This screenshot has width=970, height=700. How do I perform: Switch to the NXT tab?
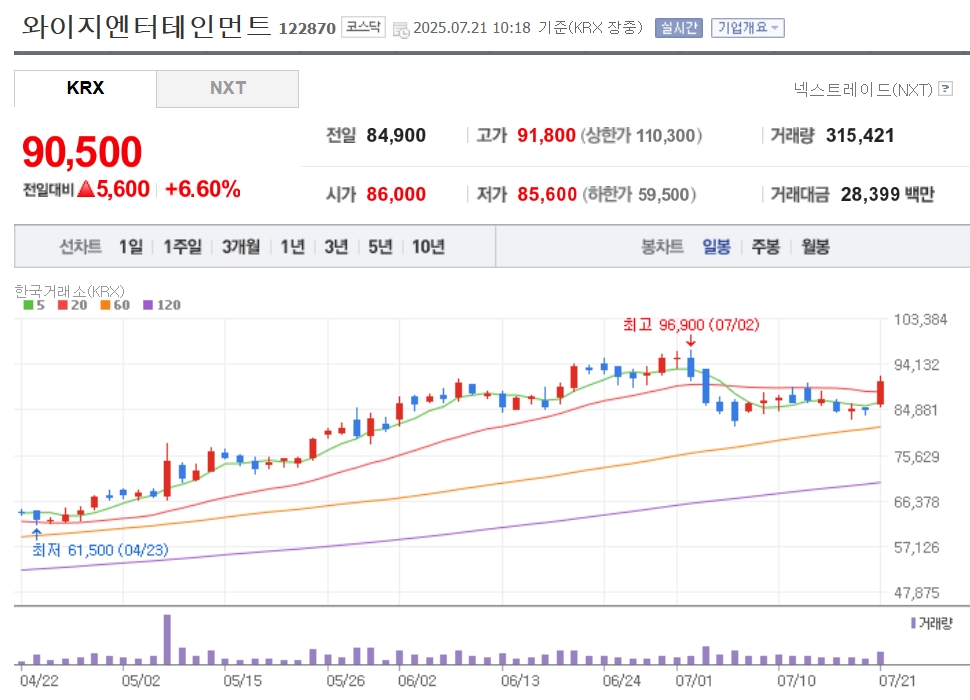tap(228, 88)
